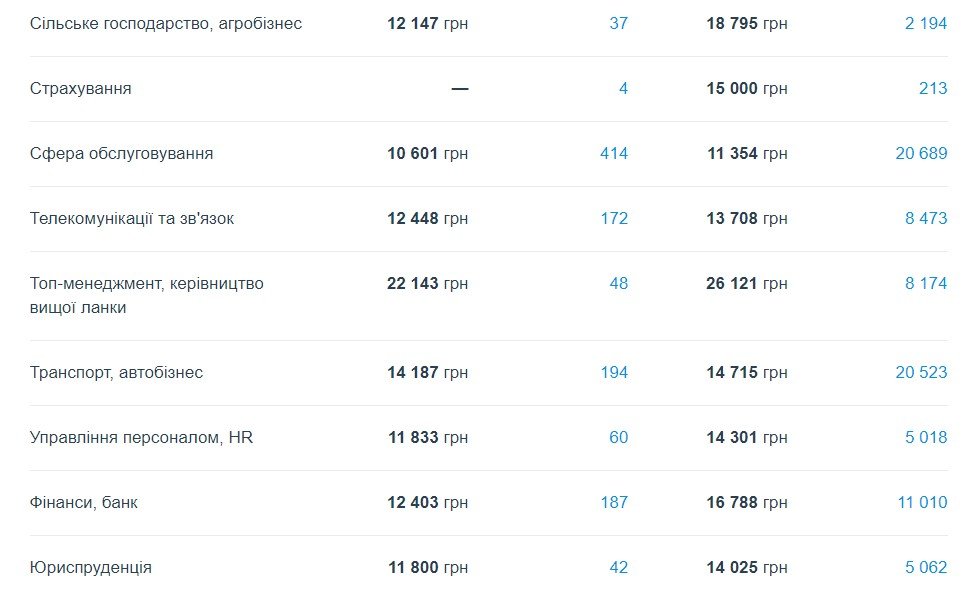978x594 pixels.
Task: Open the 48 link for Топ-менеджмент
Action: 618,283
